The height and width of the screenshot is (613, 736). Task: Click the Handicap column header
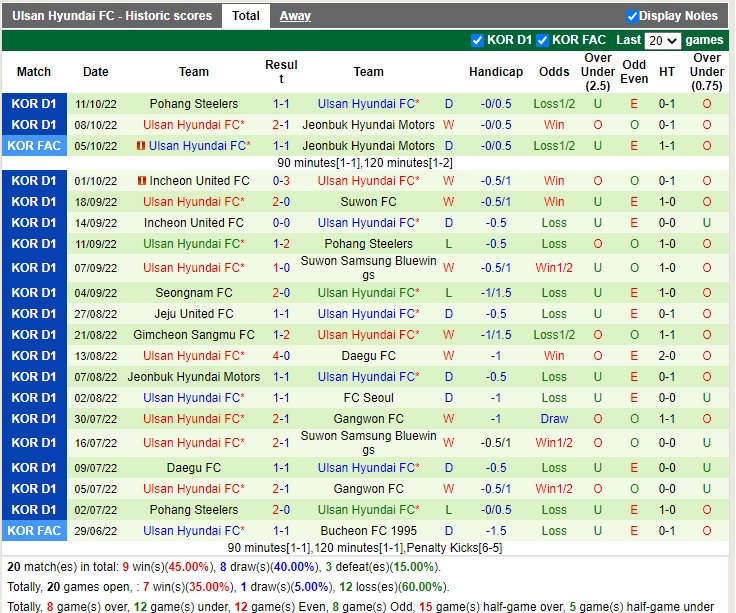[496, 72]
